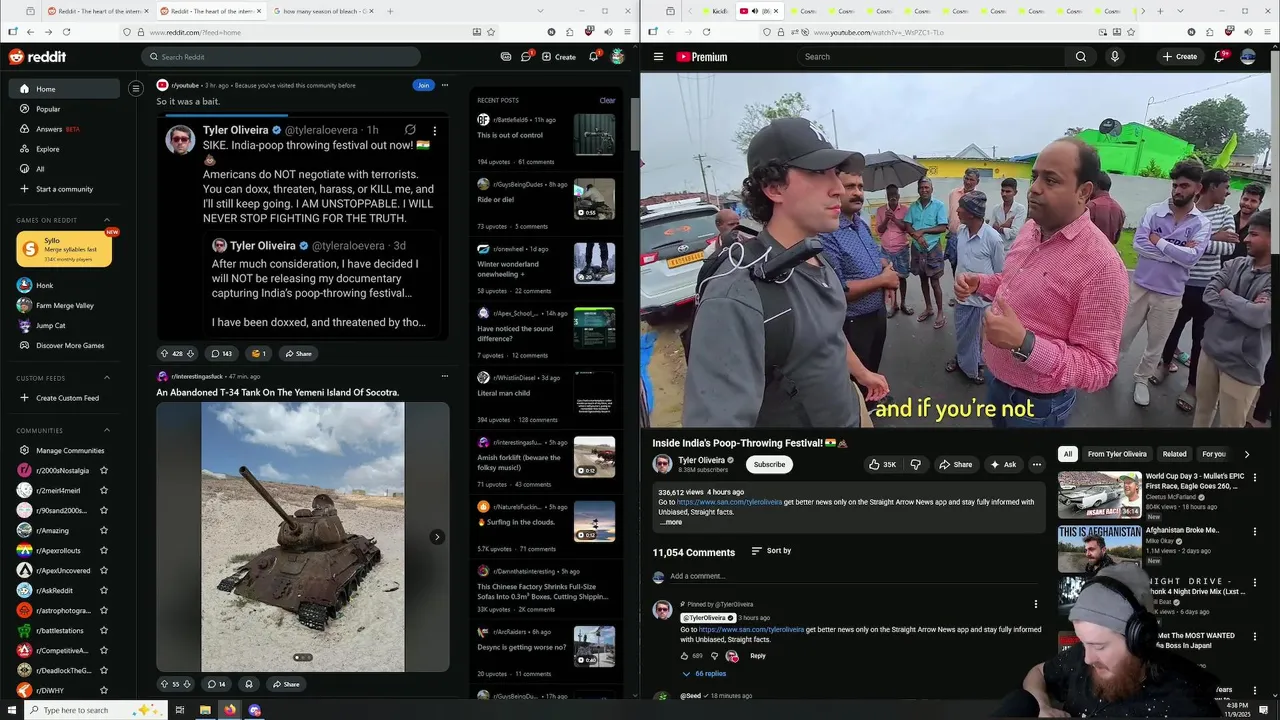Image resolution: width=1280 pixels, height=720 pixels.
Task: Open the Sort by comments dropdown
Action: pos(771,551)
